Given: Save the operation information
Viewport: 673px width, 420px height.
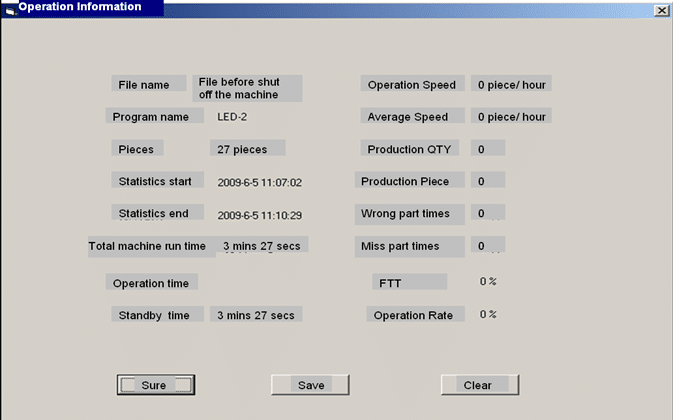Looking at the screenshot, I should 310,385.
